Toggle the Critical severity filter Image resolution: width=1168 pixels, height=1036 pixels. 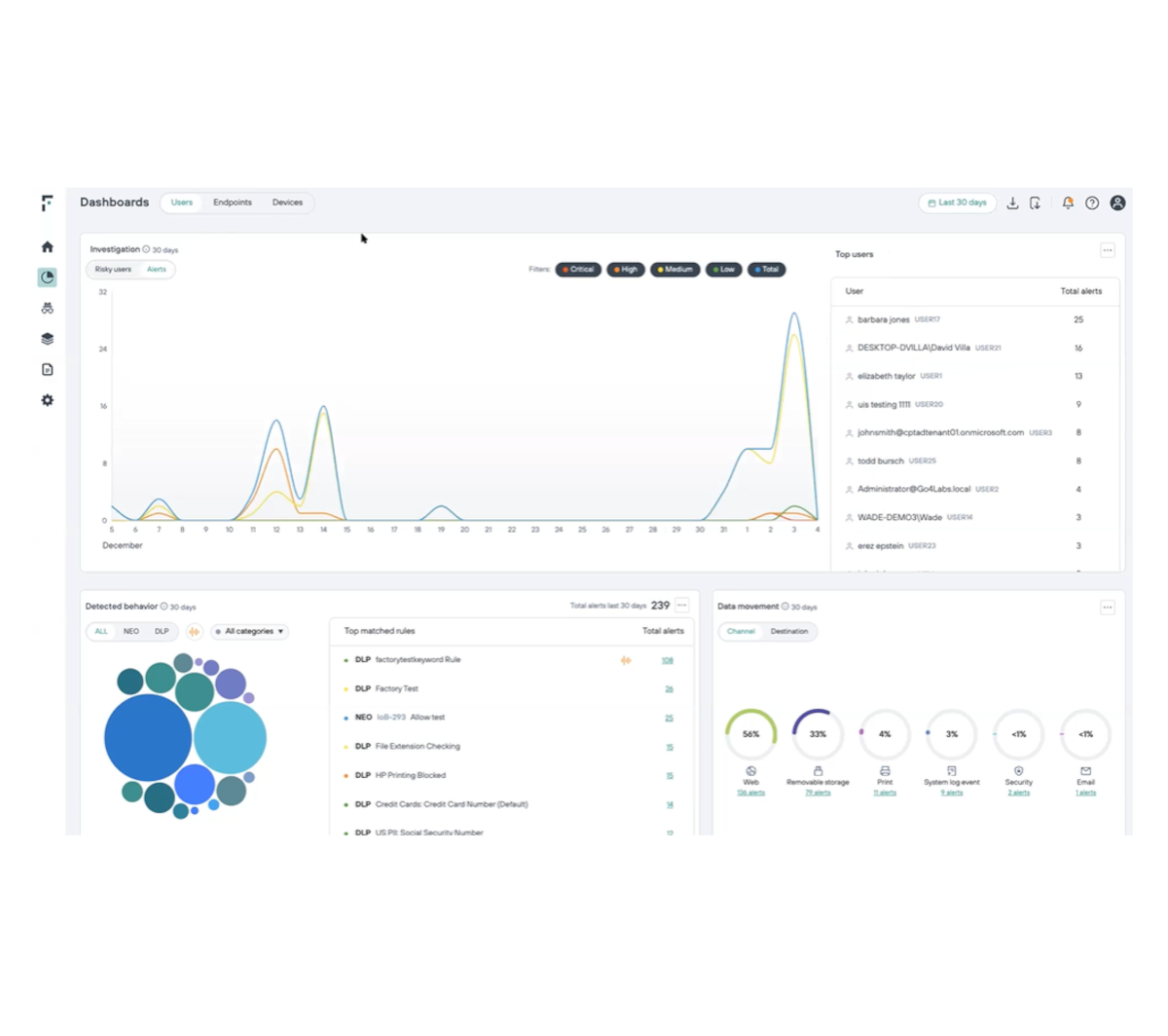(x=578, y=270)
